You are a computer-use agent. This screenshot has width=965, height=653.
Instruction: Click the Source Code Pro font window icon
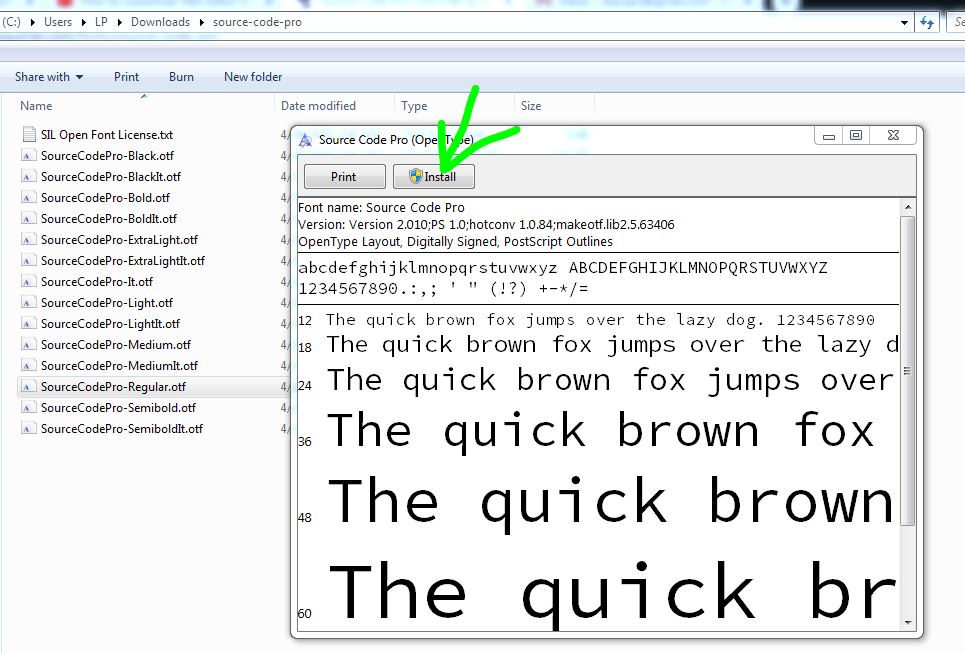pos(305,140)
